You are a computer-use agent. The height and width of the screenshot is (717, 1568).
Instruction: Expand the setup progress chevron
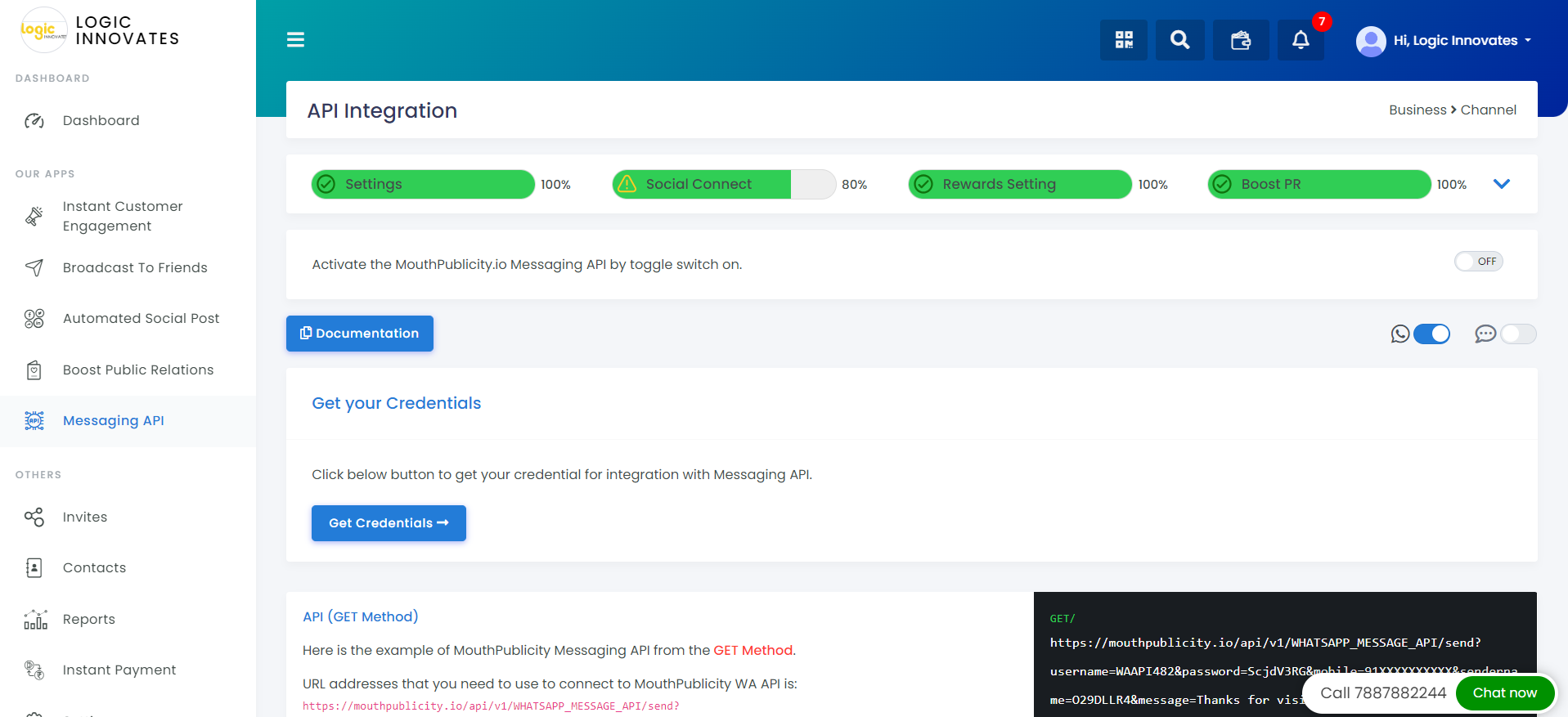point(1502,184)
